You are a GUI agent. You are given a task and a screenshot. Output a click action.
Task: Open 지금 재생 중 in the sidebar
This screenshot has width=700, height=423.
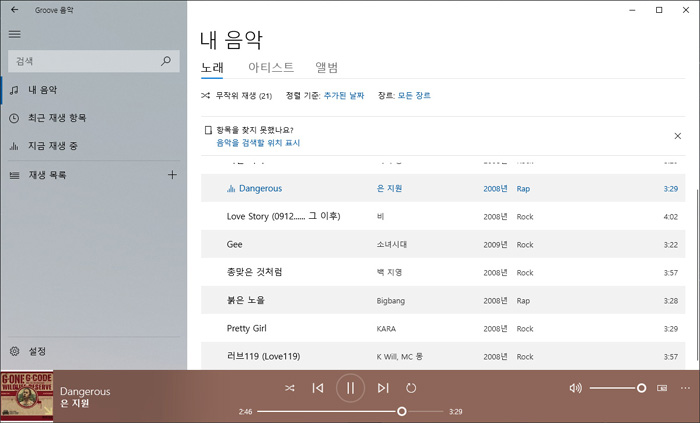click(94, 146)
